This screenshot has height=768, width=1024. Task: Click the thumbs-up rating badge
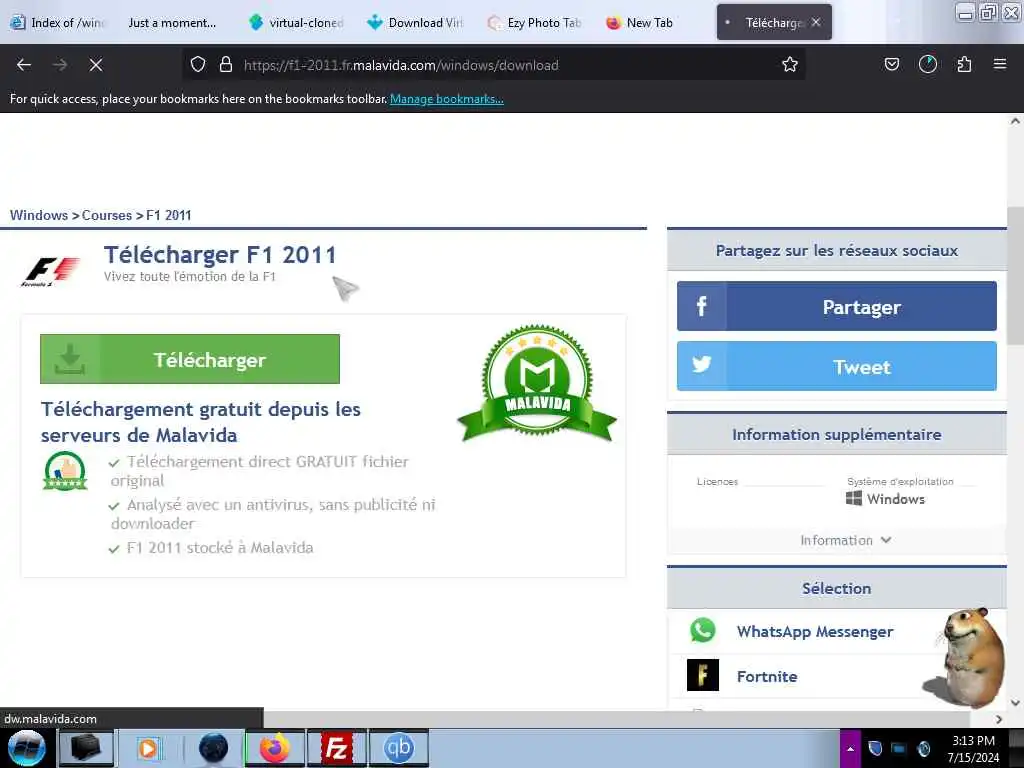[x=65, y=470]
